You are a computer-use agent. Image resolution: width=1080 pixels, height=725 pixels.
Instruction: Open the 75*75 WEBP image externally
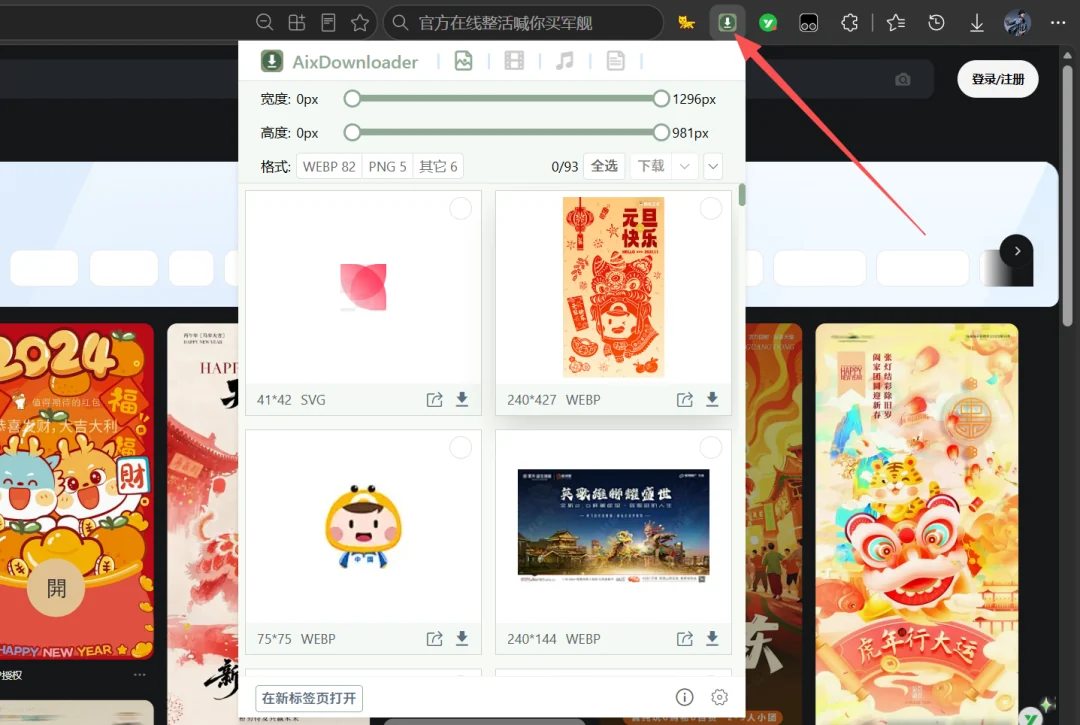point(434,639)
